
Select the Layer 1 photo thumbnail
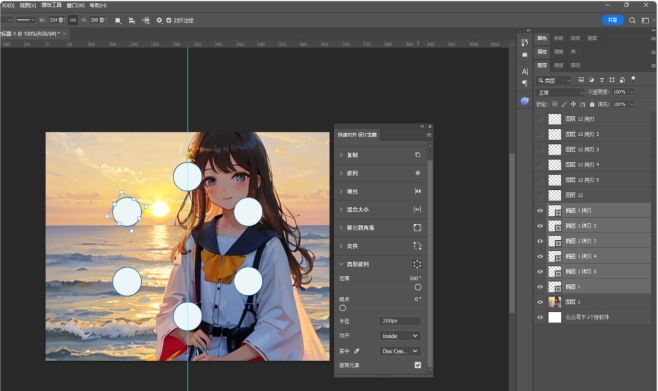[x=555, y=302]
